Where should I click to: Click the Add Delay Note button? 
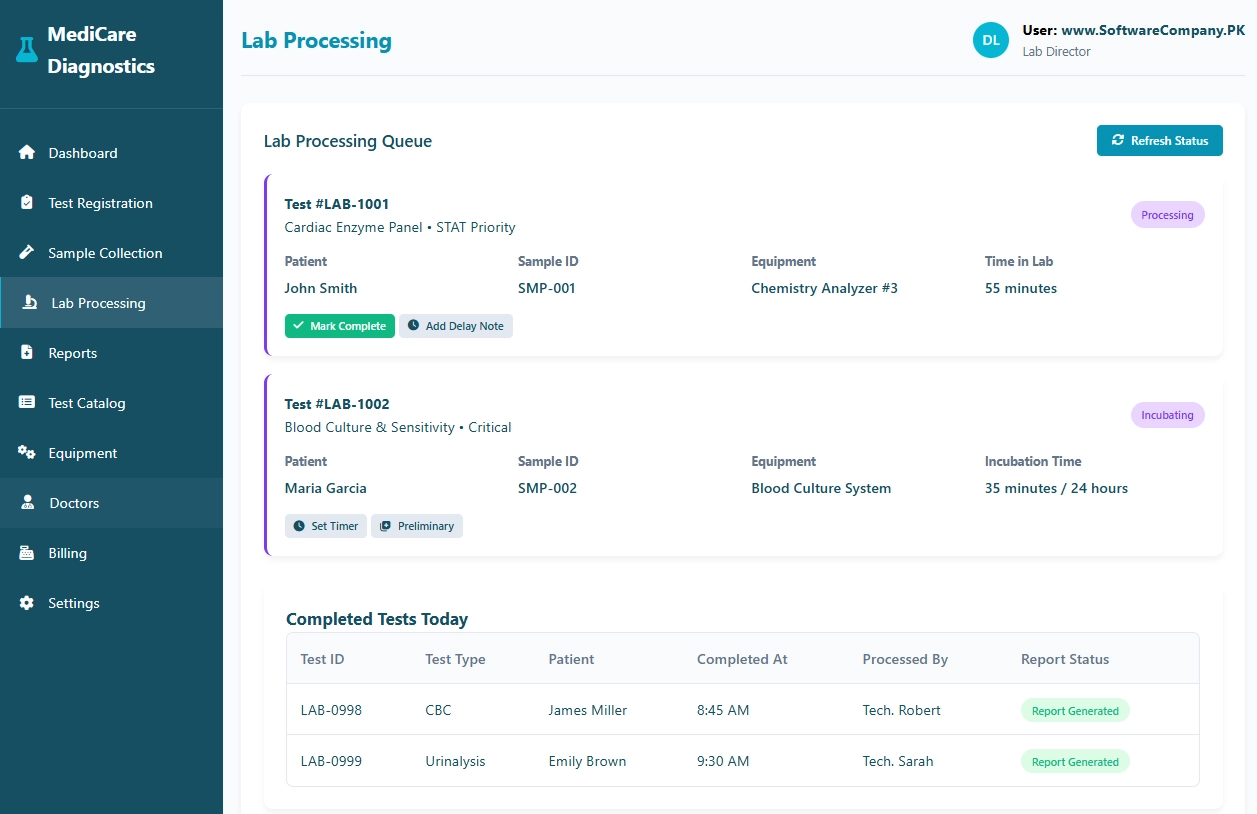click(456, 326)
